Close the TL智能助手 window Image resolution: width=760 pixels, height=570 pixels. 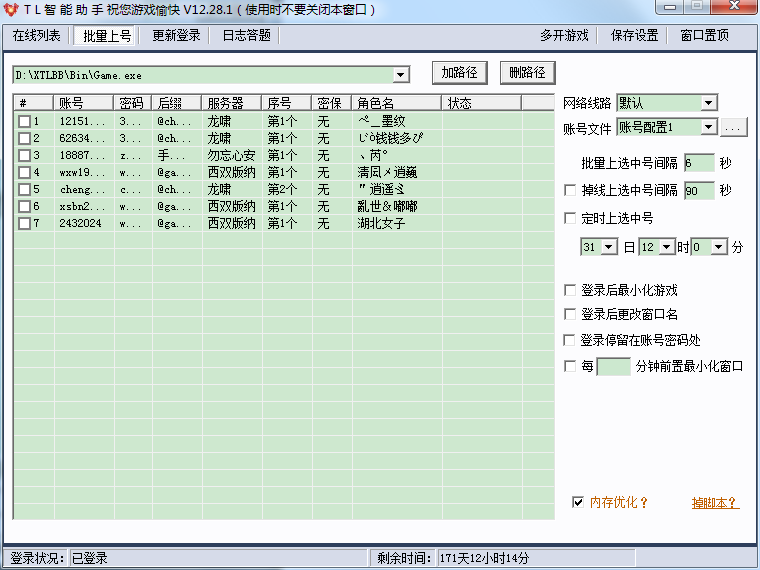tap(735, 6)
